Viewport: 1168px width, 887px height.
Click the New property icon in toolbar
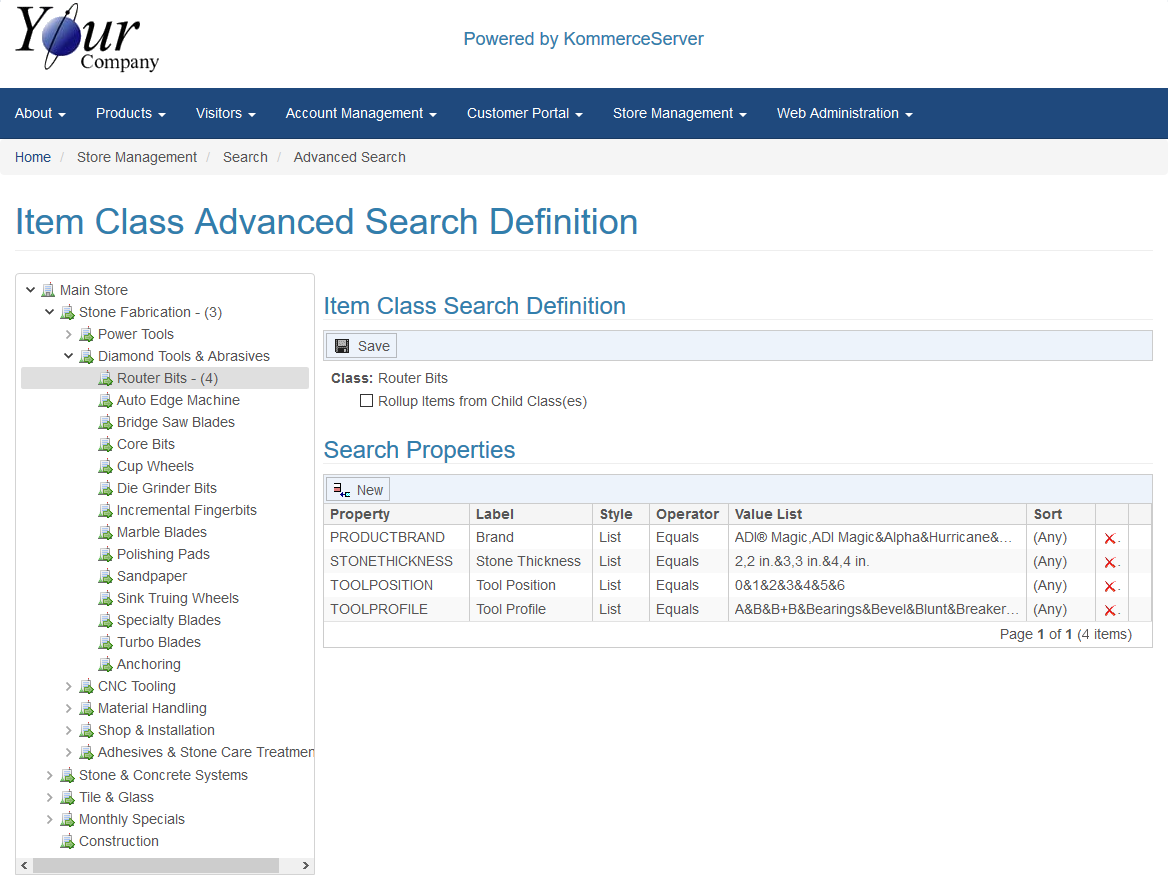click(x=342, y=490)
